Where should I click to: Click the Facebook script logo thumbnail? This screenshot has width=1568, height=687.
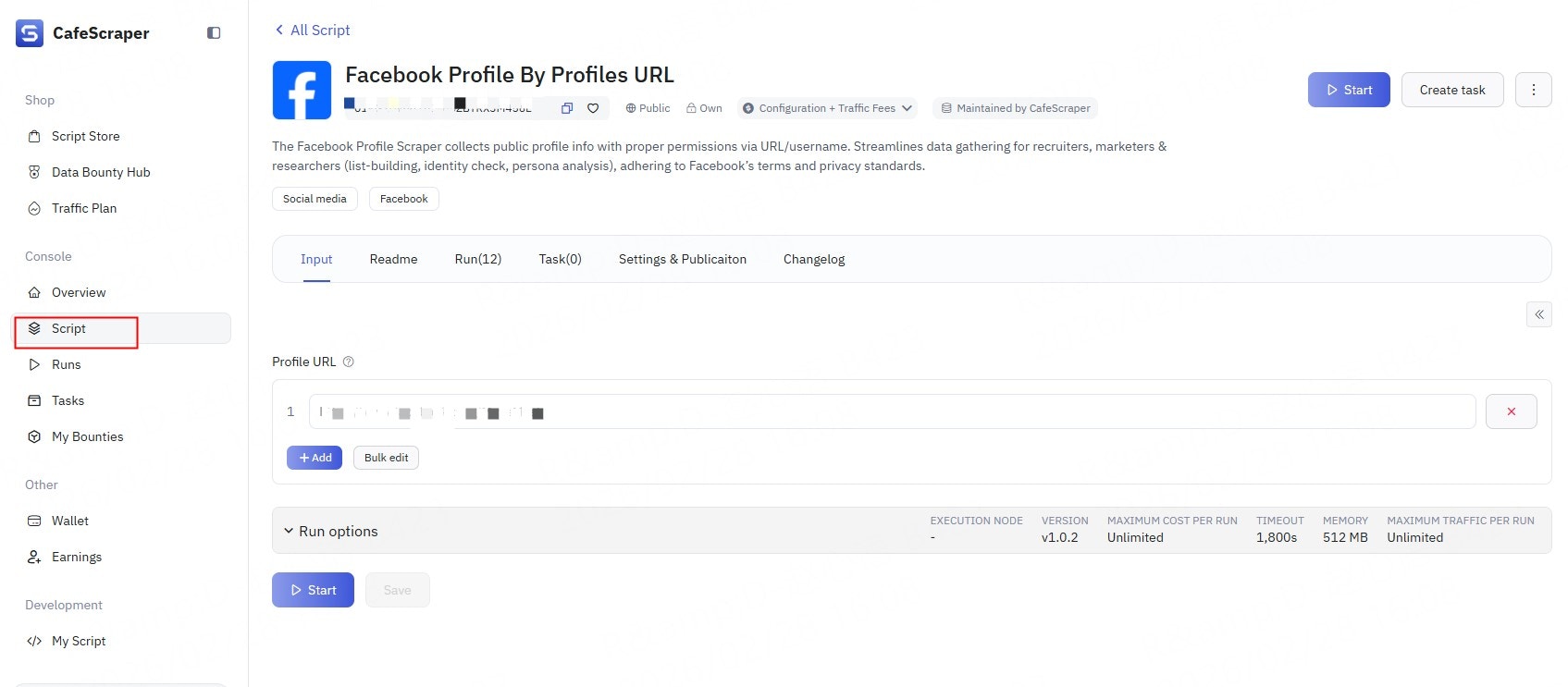pyautogui.click(x=302, y=90)
